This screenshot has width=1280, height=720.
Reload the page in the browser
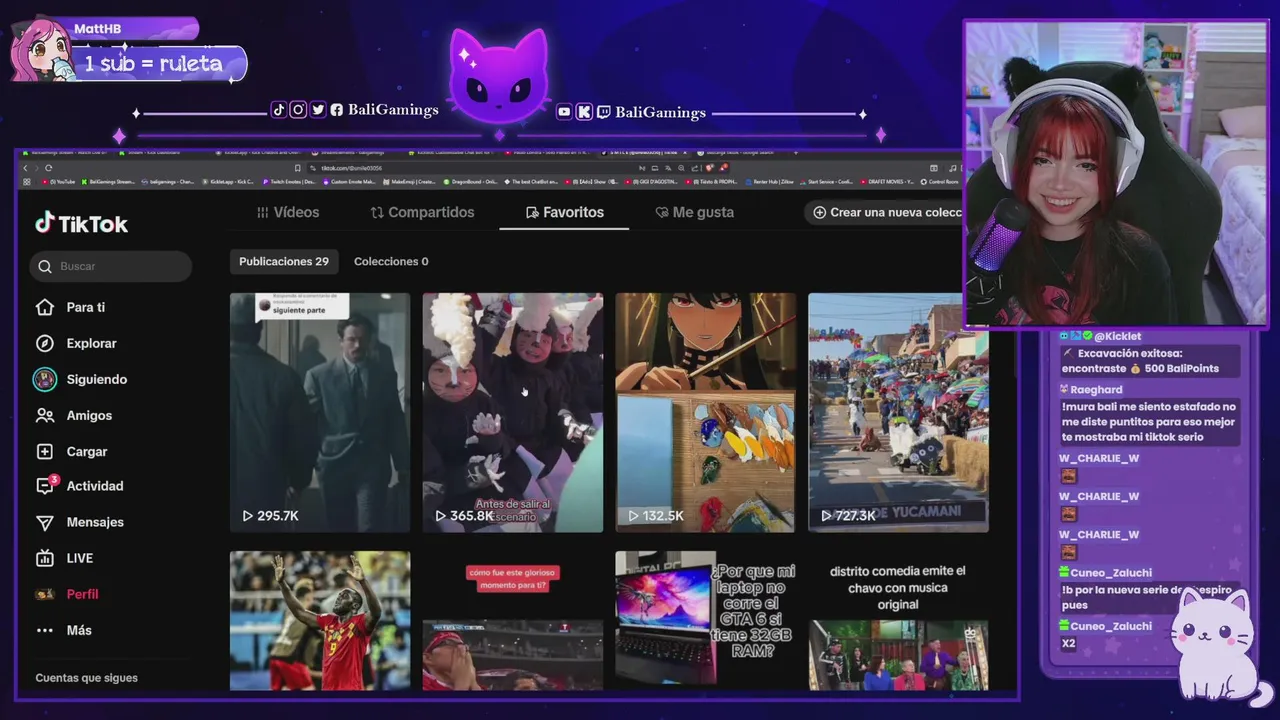click(48, 168)
